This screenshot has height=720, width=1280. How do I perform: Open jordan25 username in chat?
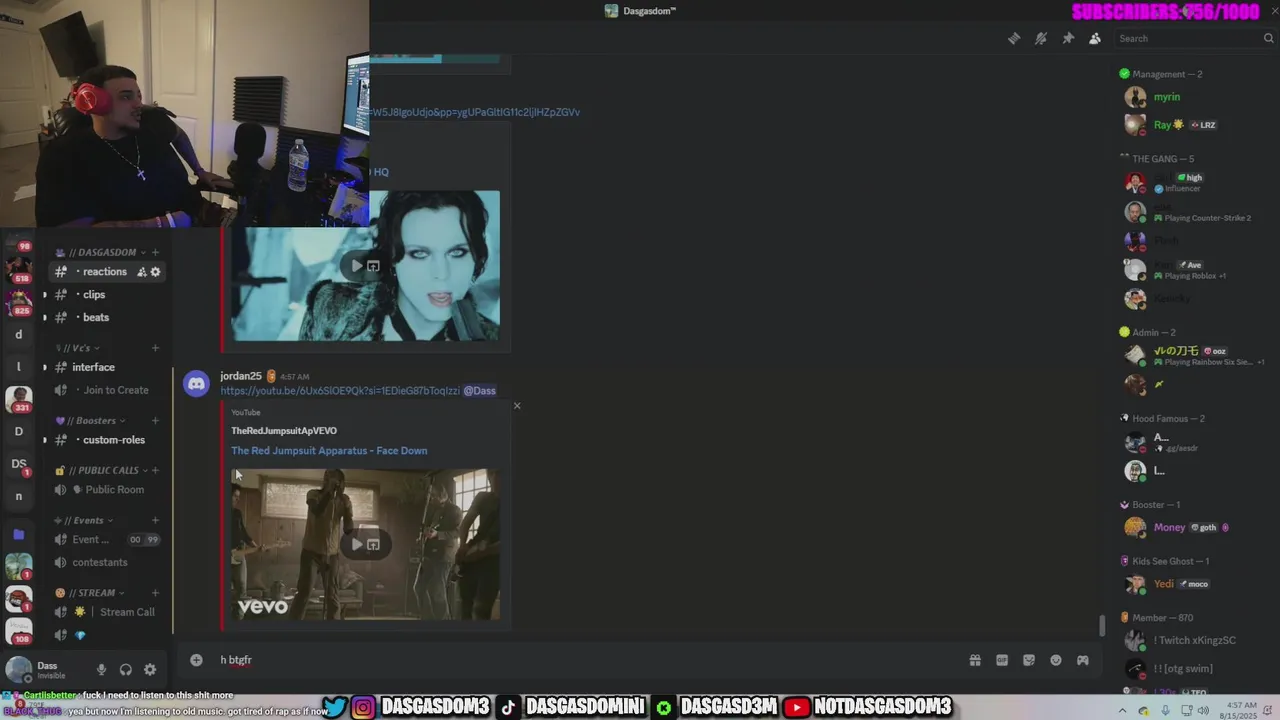[241, 376]
